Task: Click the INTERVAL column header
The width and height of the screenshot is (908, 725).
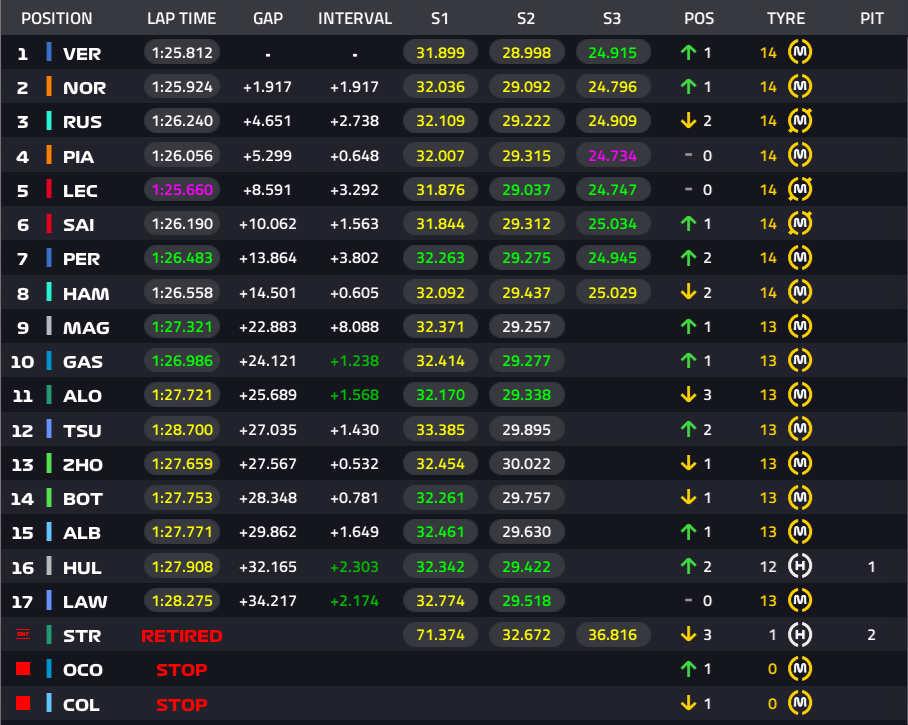Action: (354, 19)
